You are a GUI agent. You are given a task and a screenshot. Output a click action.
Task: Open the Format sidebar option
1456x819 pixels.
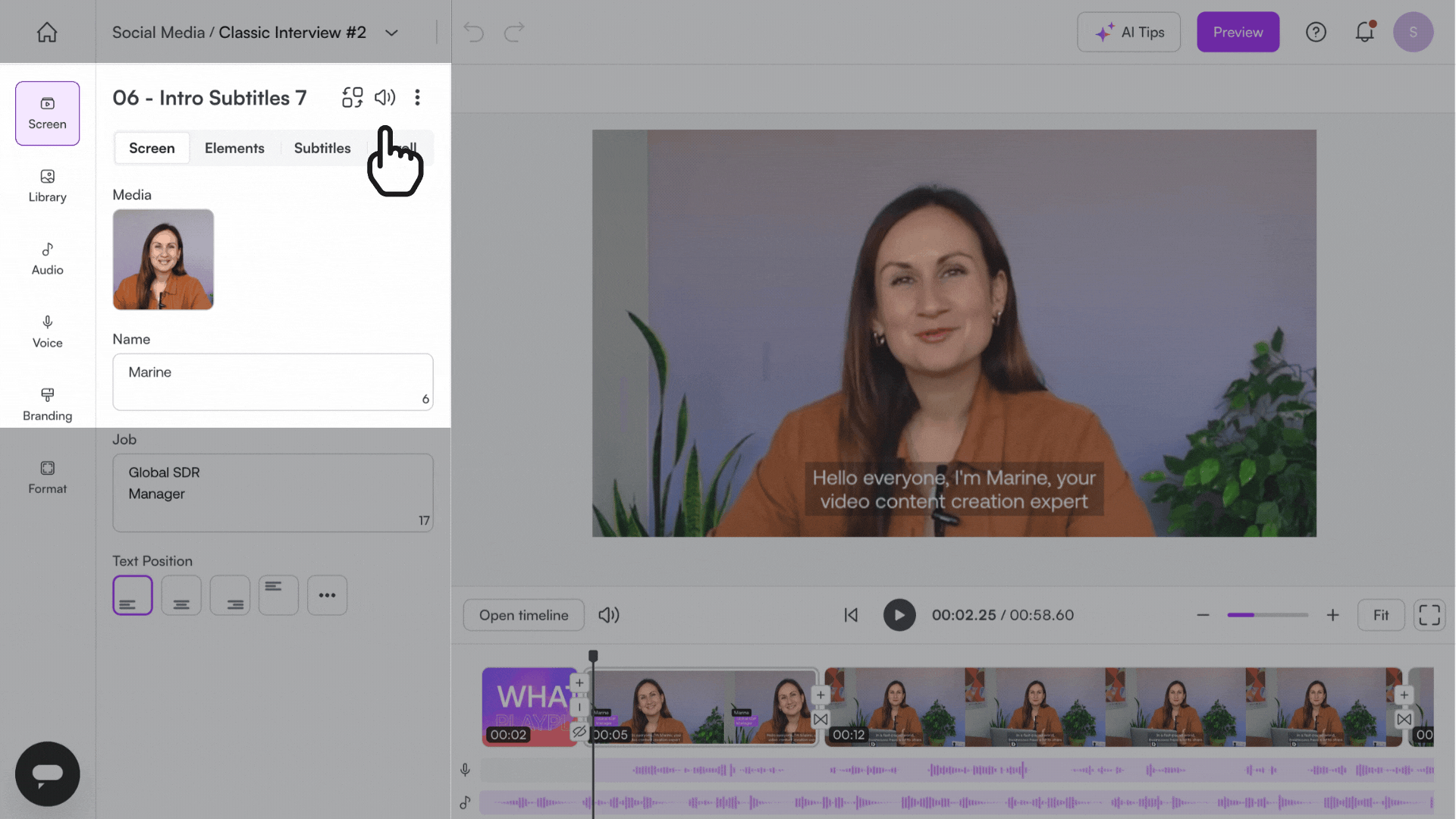(47, 478)
